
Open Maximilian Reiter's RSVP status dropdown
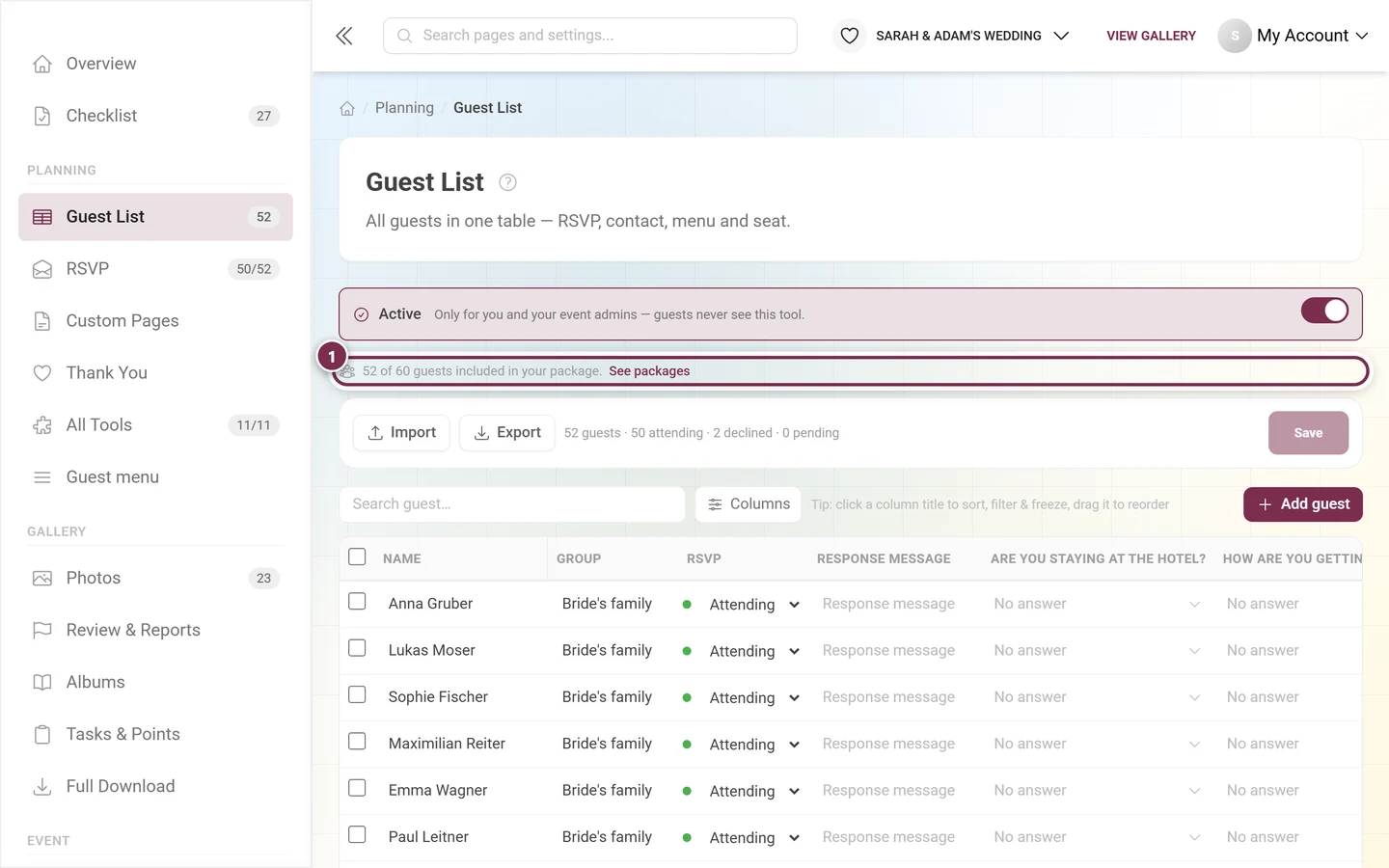coord(754,745)
